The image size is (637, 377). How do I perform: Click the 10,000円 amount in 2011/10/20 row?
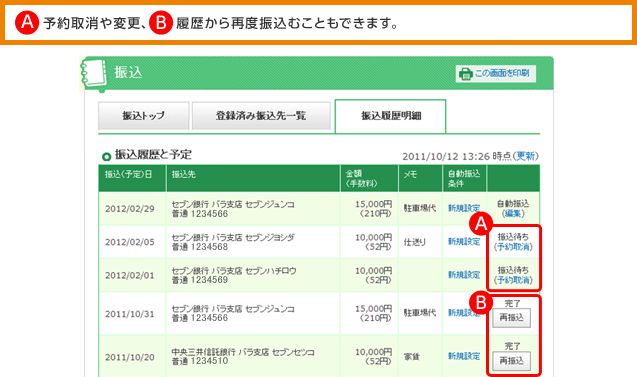coord(374,352)
